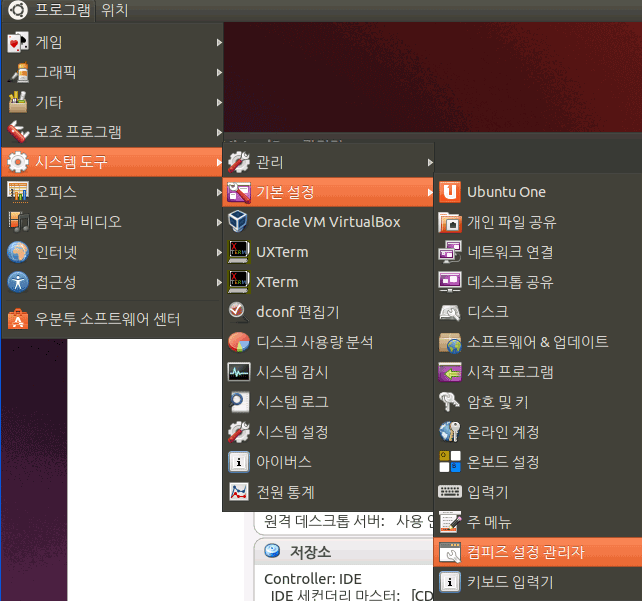
Task: Open 데스크톱 공유 menu entry
Action: (538, 282)
